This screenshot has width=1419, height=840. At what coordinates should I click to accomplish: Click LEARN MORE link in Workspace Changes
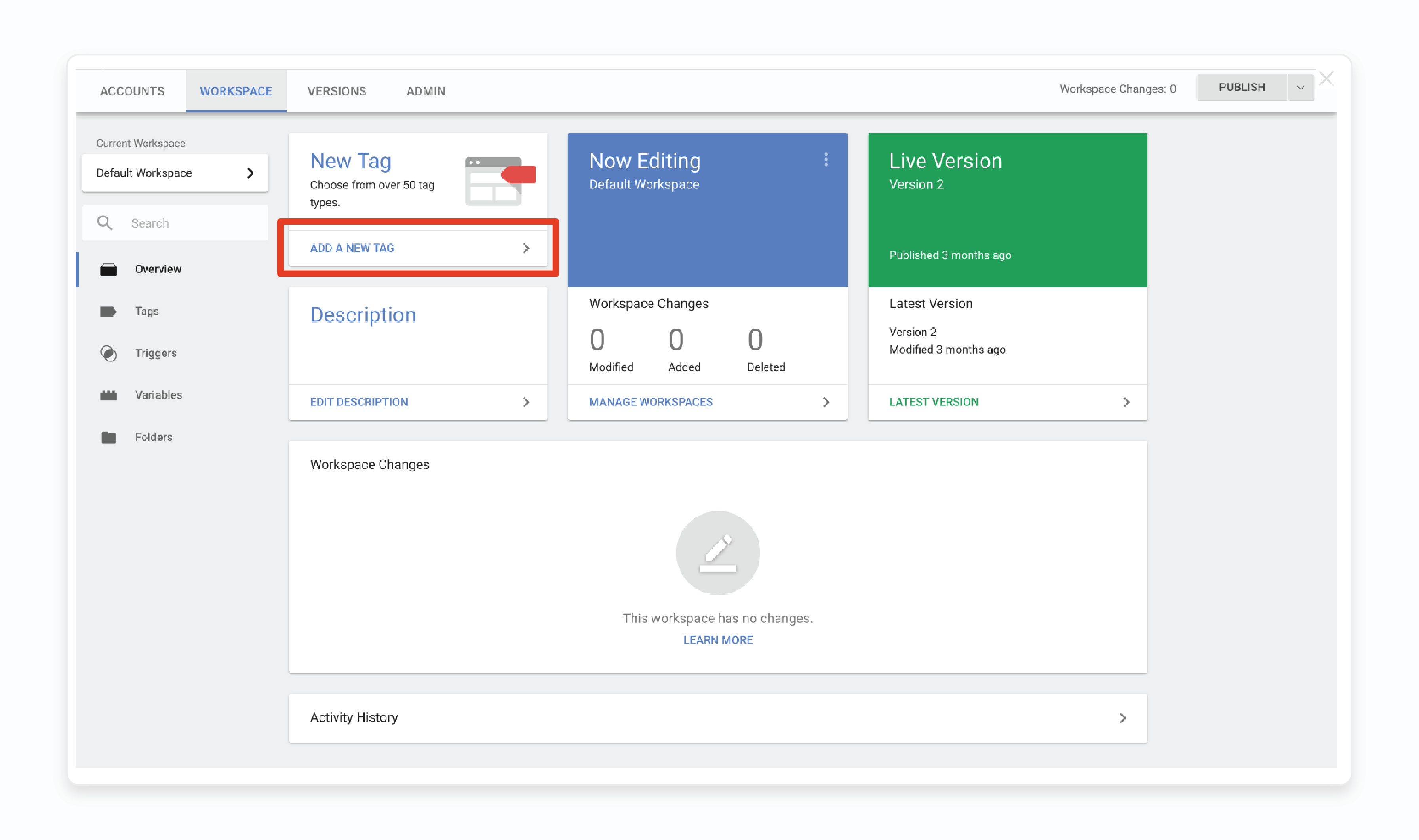(x=717, y=639)
